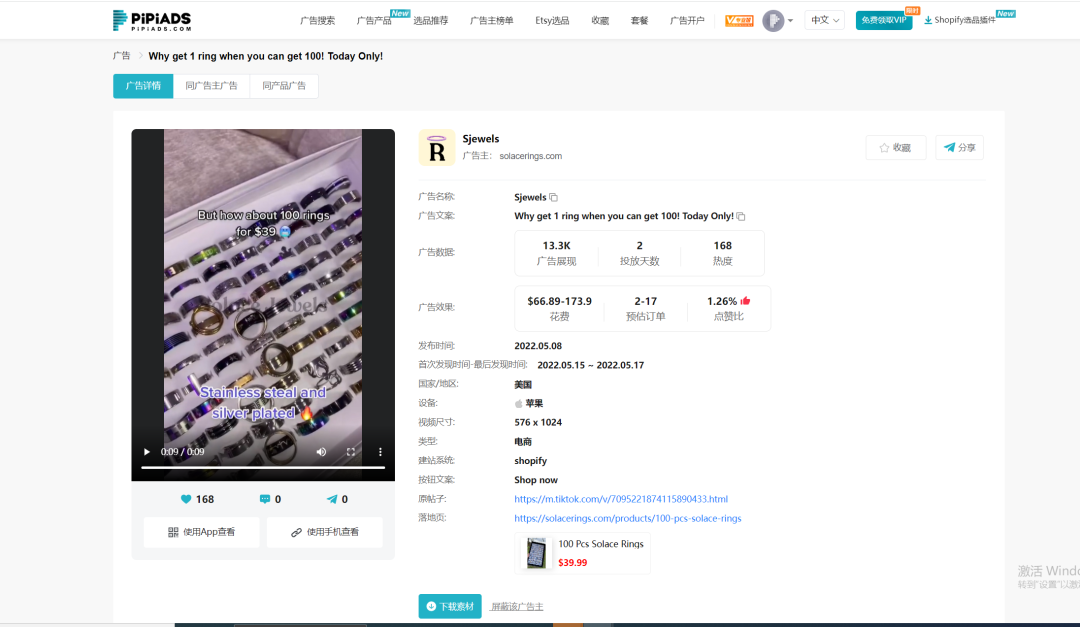Click the $39.99 product price
Viewport: 1080px width, 627px height.
click(572, 562)
